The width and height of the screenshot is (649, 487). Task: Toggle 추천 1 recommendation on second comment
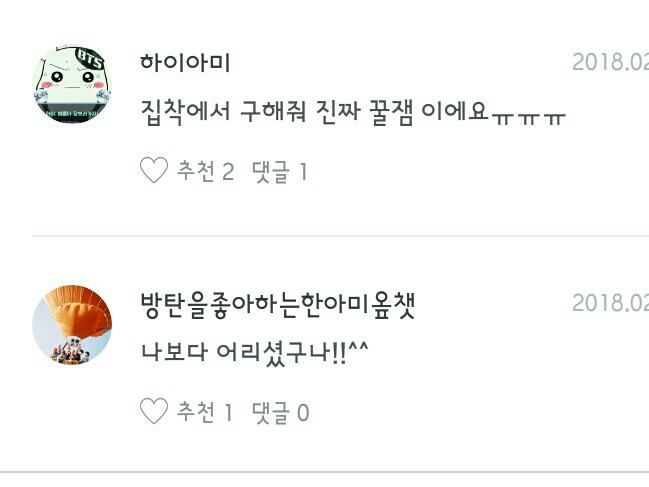pos(204,412)
